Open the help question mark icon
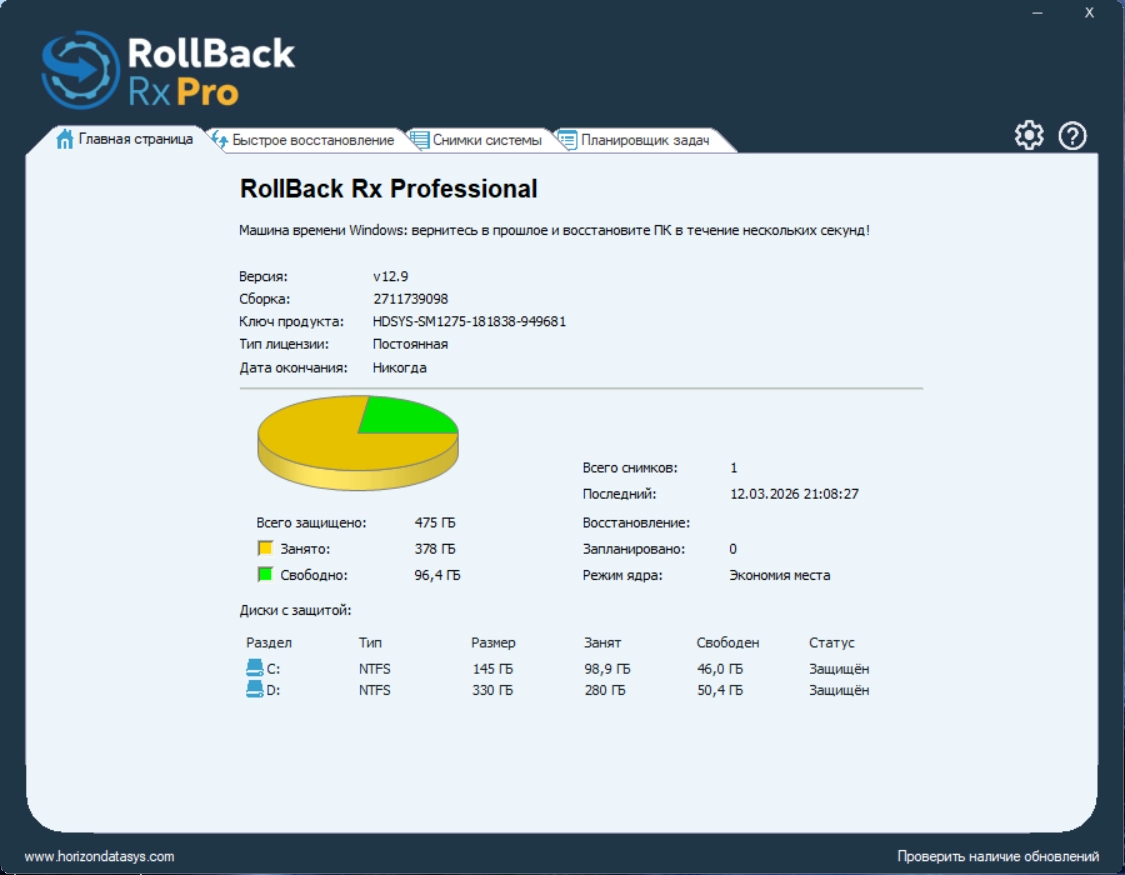The width and height of the screenshot is (1125, 875). click(1073, 136)
